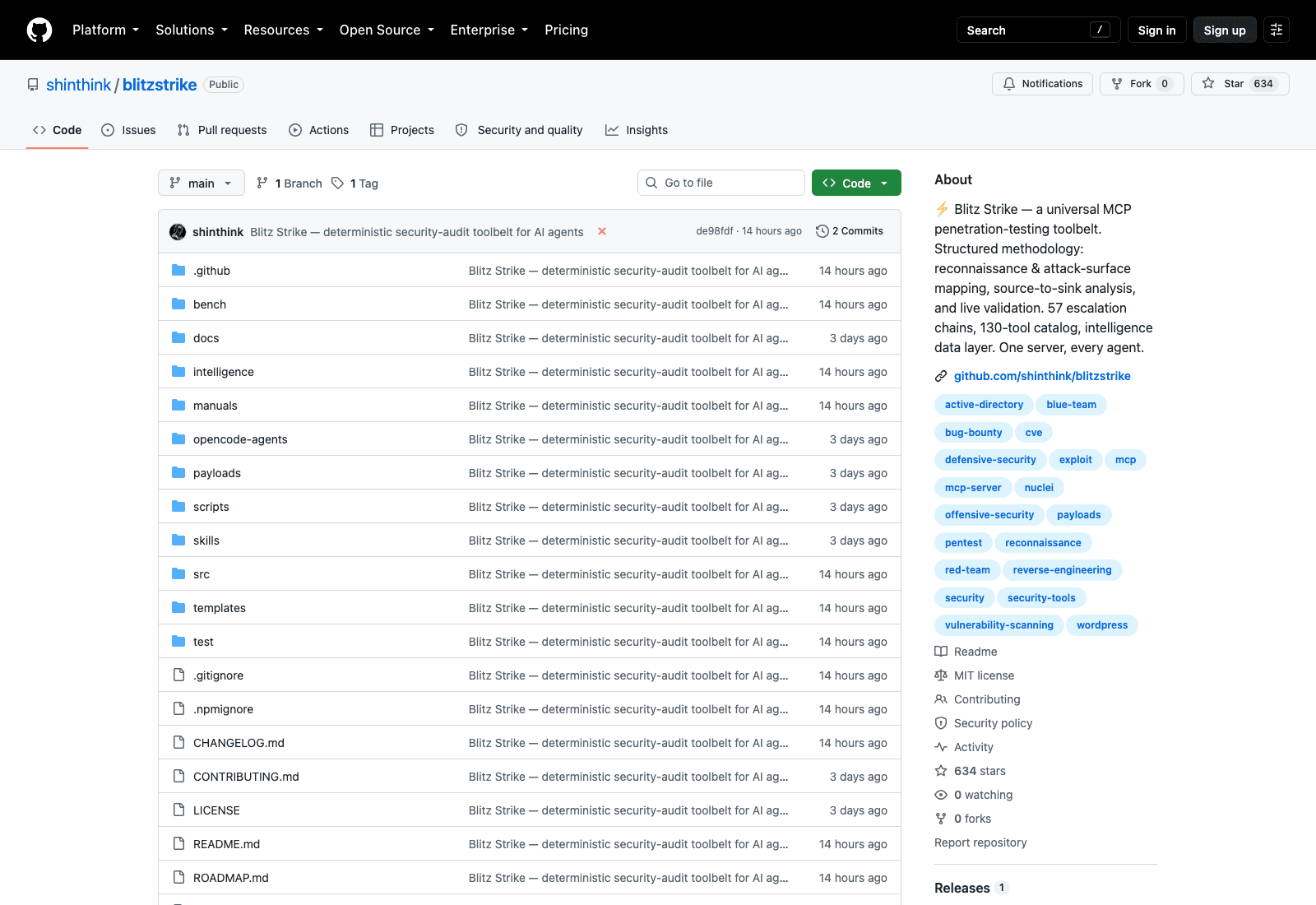The height and width of the screenshot is (905, 1316).
Task: Click the tag icon next to 1 Tag
Action: pyautogui.click(x=337, y=183)
